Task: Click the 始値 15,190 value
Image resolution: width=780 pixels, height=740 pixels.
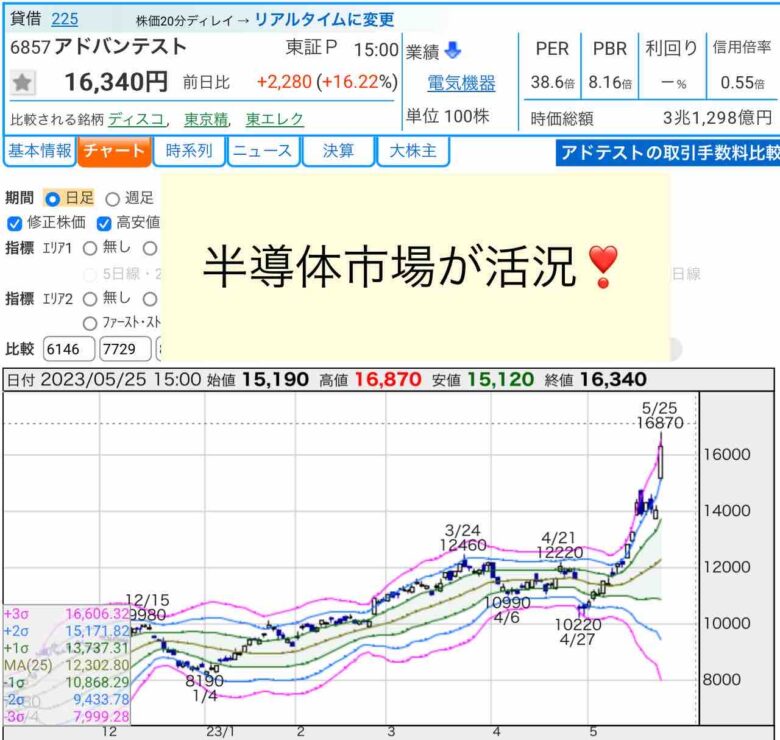Action: click(276, 380)
